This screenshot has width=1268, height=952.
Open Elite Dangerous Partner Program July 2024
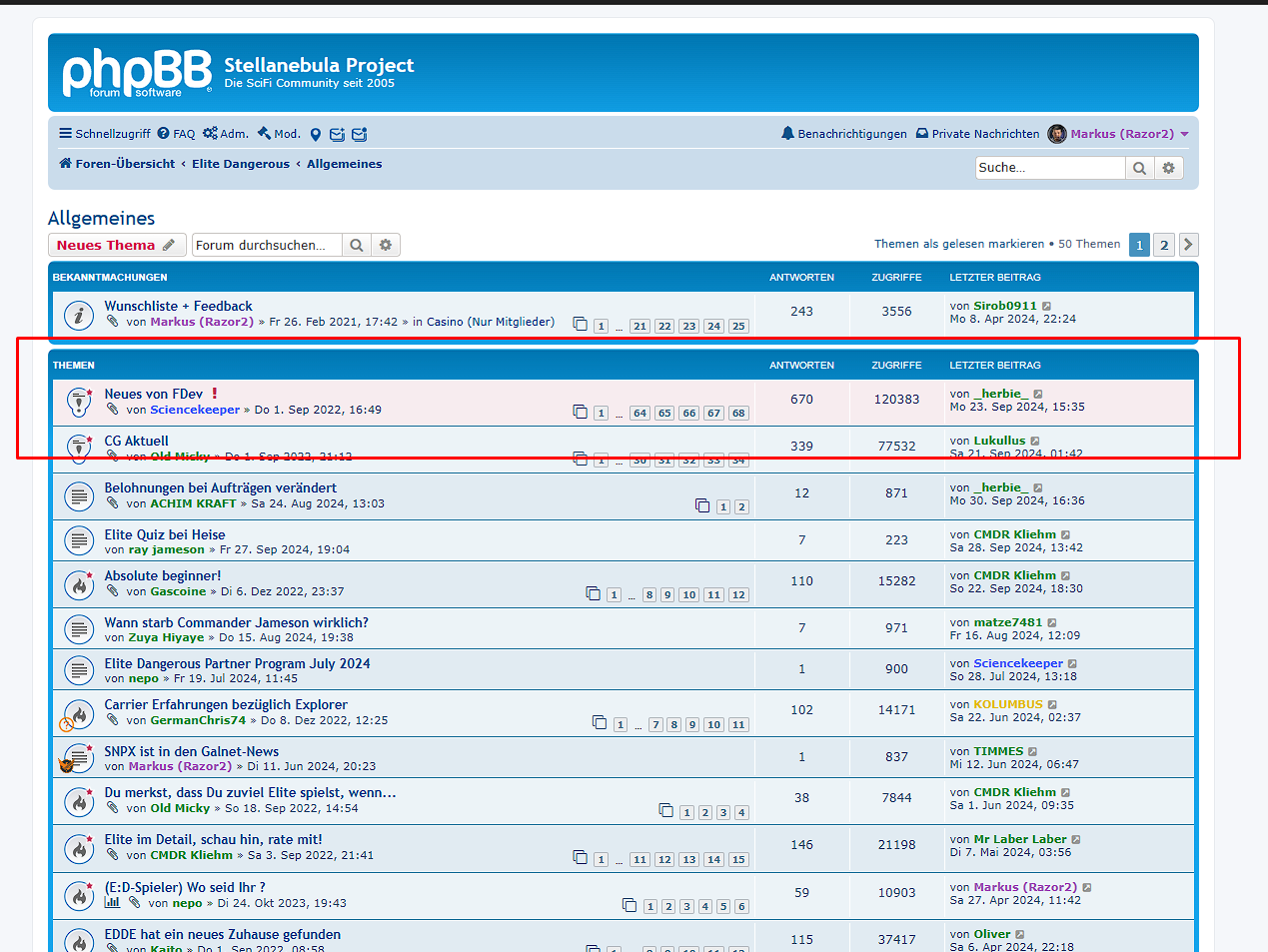click(238, 663)
